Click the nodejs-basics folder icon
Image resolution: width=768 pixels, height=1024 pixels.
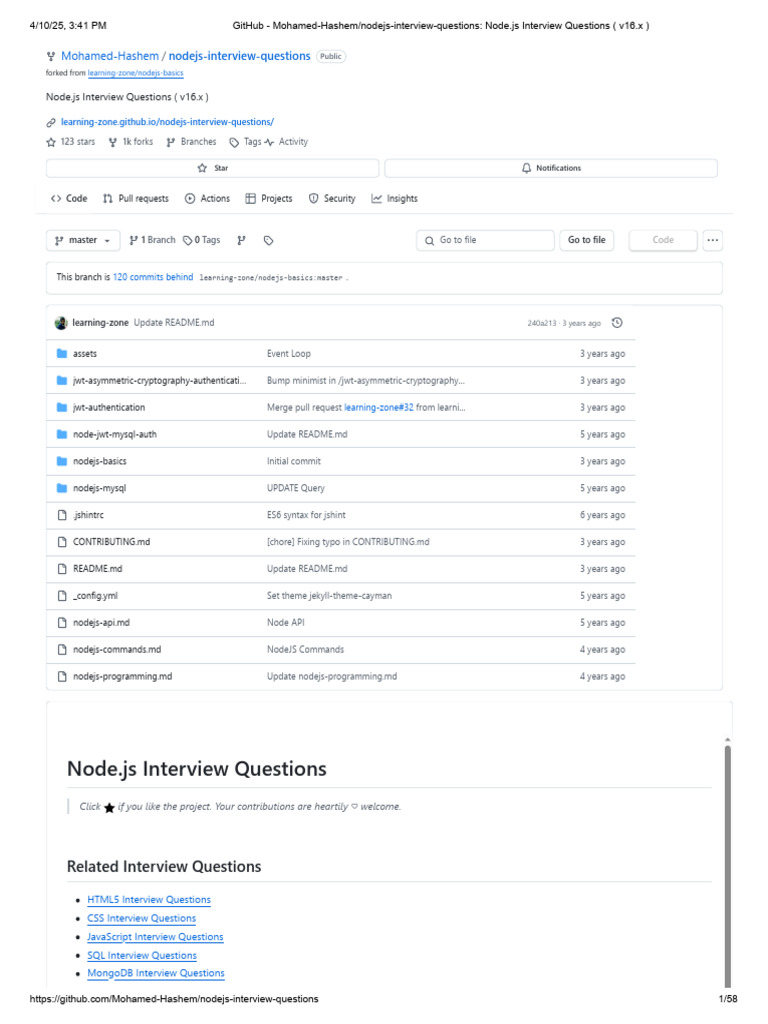pos(62,461)
